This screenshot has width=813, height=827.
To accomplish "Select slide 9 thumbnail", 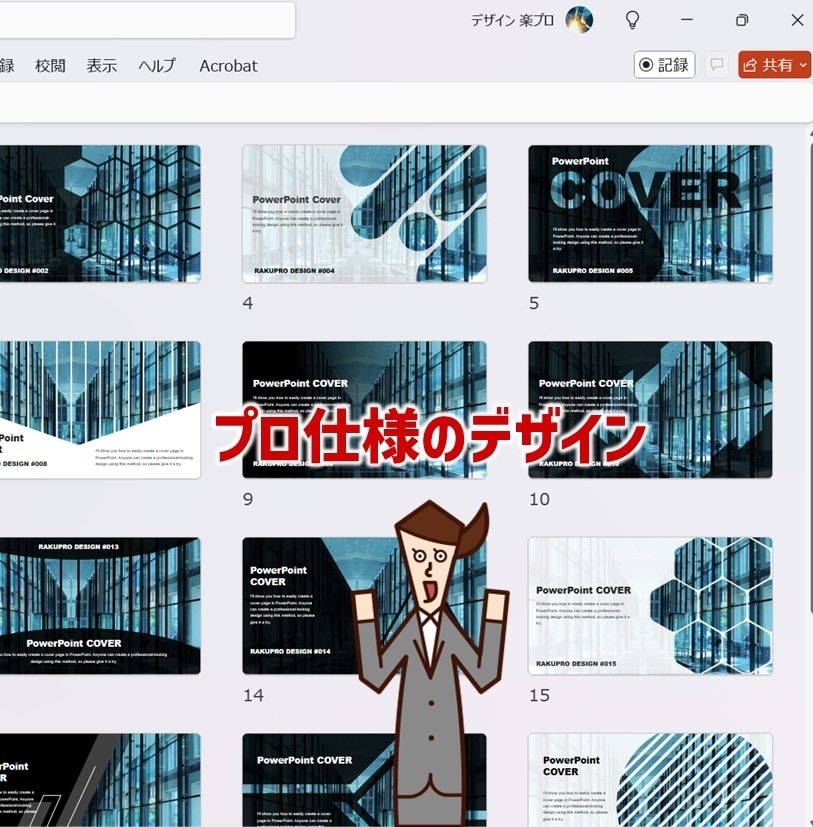I will coord(364,410).
